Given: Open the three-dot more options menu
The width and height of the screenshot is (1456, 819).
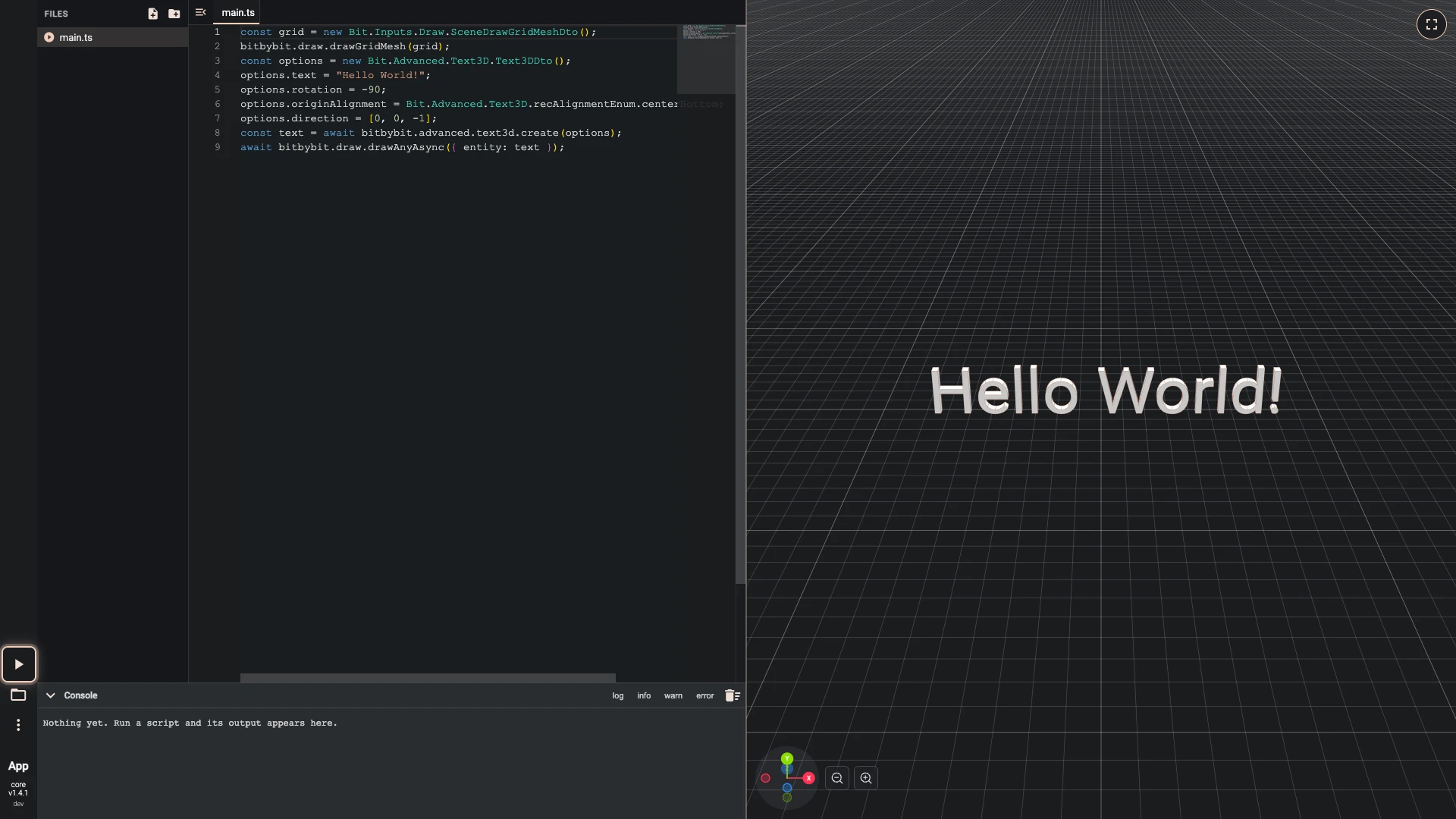Looking at the screenshot, I should [18, 725].
